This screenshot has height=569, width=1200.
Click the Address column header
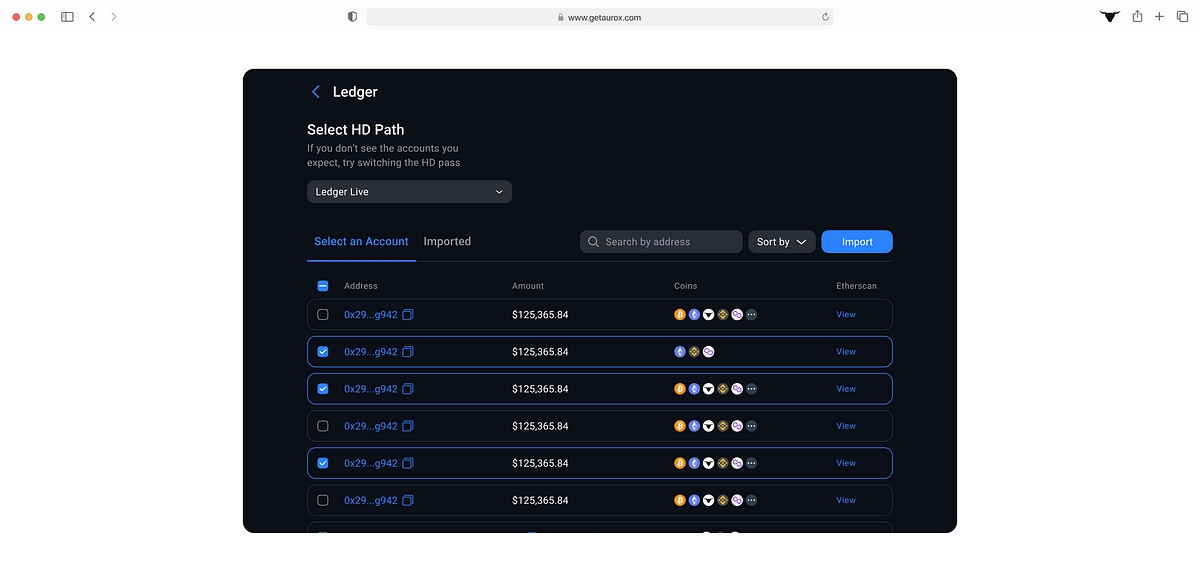coord(361,286)
